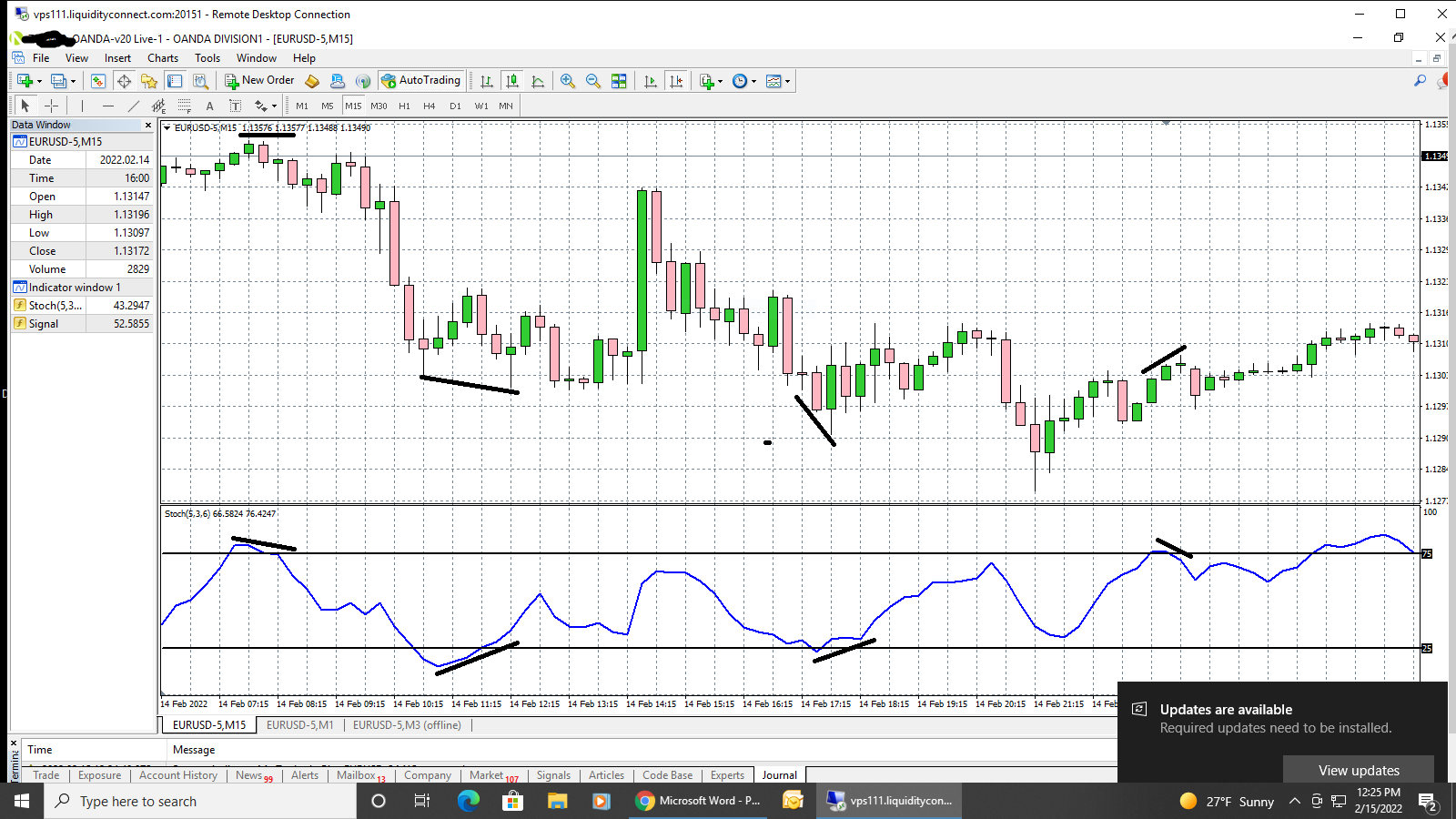Switch chart timeframe to H1
The width and height of the screenshot is (1456, 819).
coord(404,106)
